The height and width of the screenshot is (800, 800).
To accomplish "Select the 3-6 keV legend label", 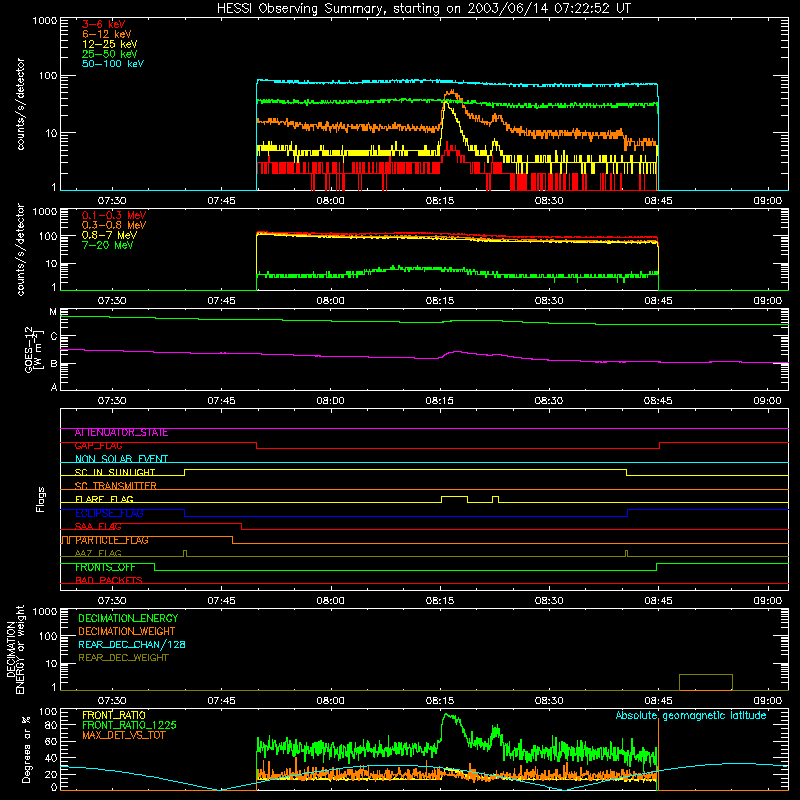I will (x=103, y=24).
